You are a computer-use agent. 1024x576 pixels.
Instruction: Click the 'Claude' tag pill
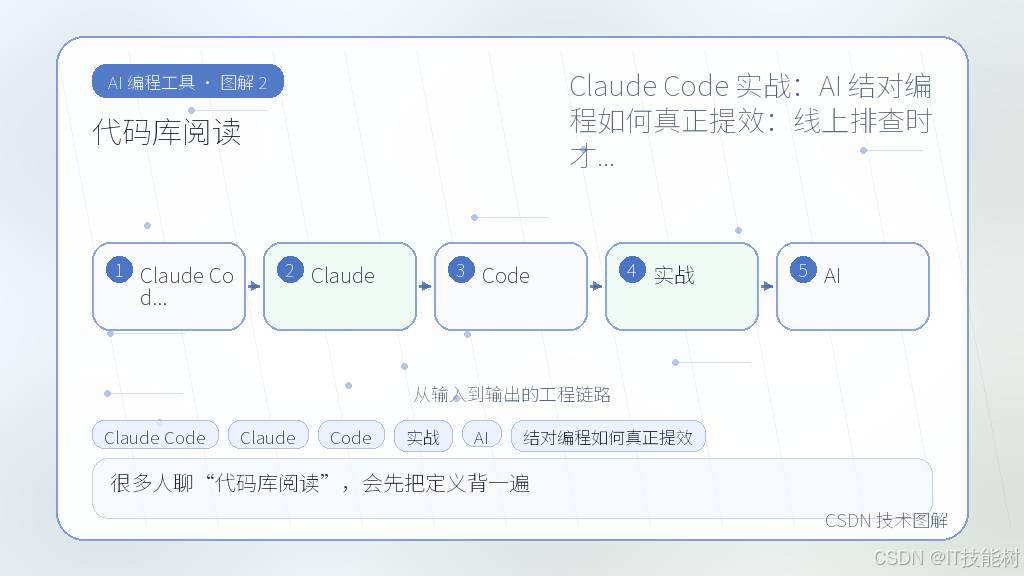268,437
